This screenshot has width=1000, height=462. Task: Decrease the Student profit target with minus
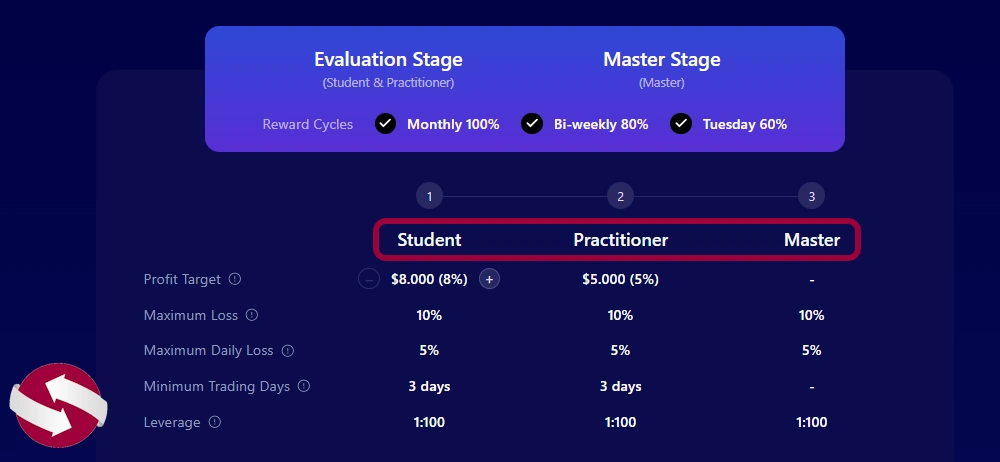click(369, 279)
